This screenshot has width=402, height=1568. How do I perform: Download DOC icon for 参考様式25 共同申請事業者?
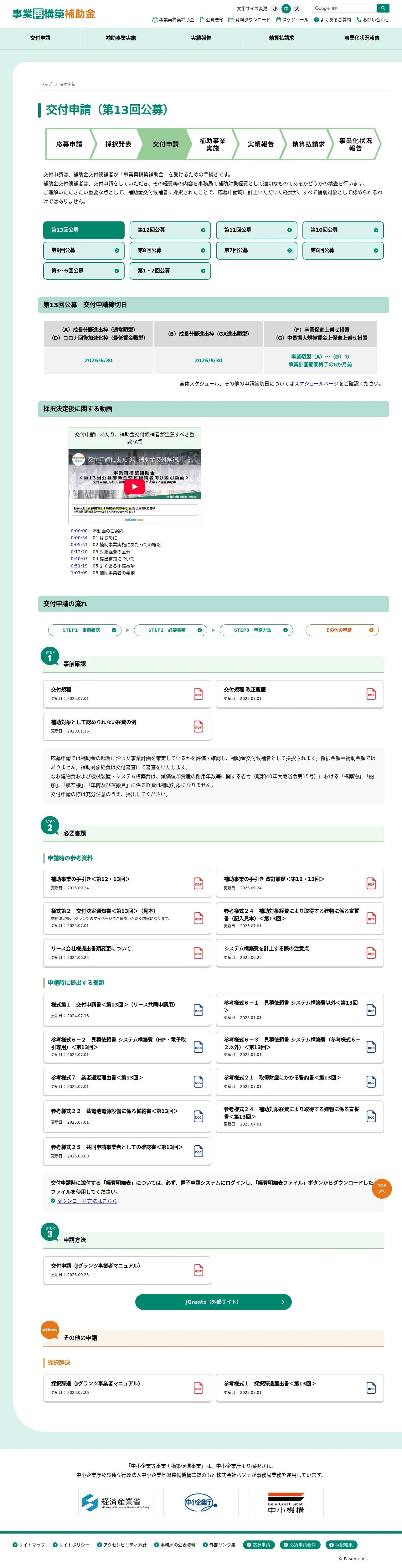(x=198, y=1151)
